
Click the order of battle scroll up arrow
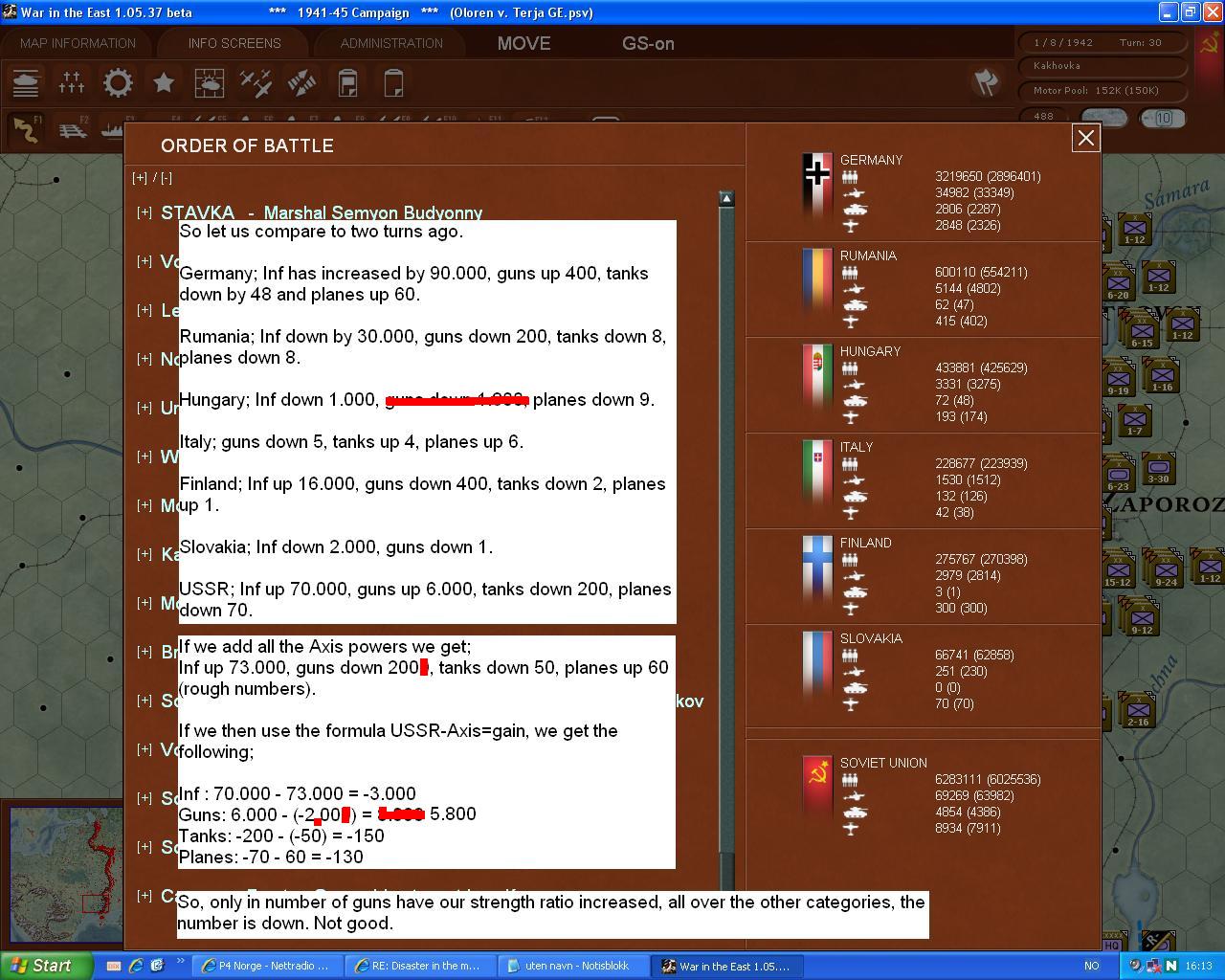[x=726, y=198]
